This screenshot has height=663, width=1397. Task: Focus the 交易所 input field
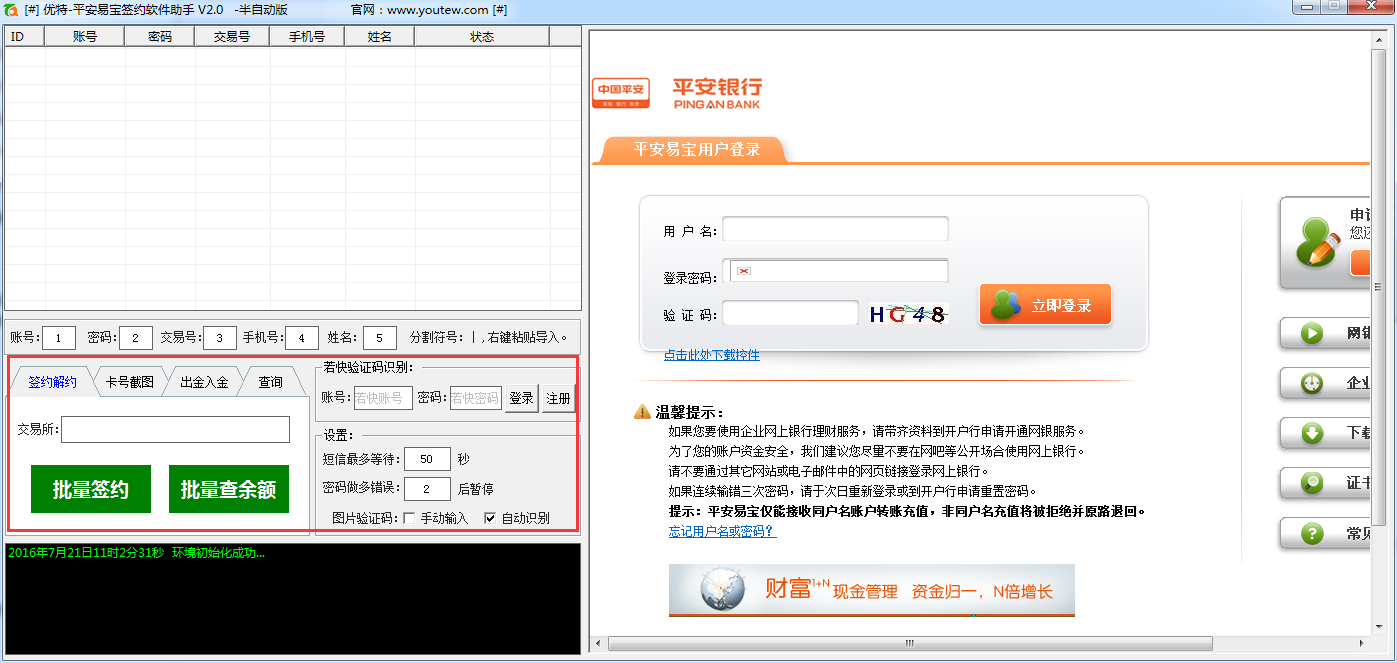tap(176, 430)
